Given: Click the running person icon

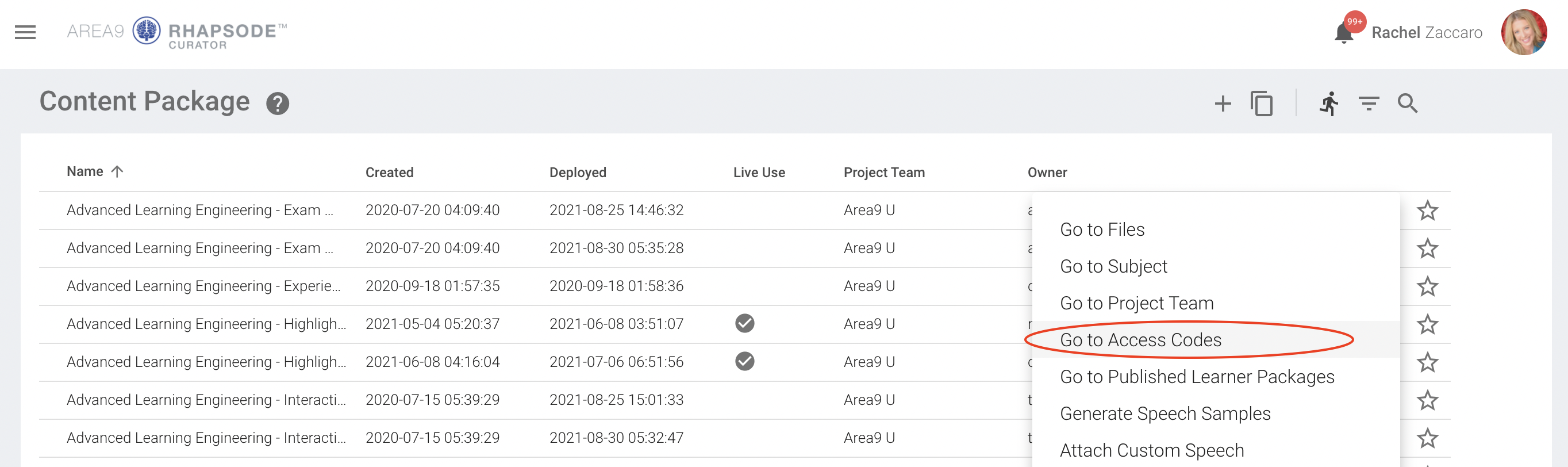Looking at the screenshot, I should pyautogui.click(x=1329, y=104).
